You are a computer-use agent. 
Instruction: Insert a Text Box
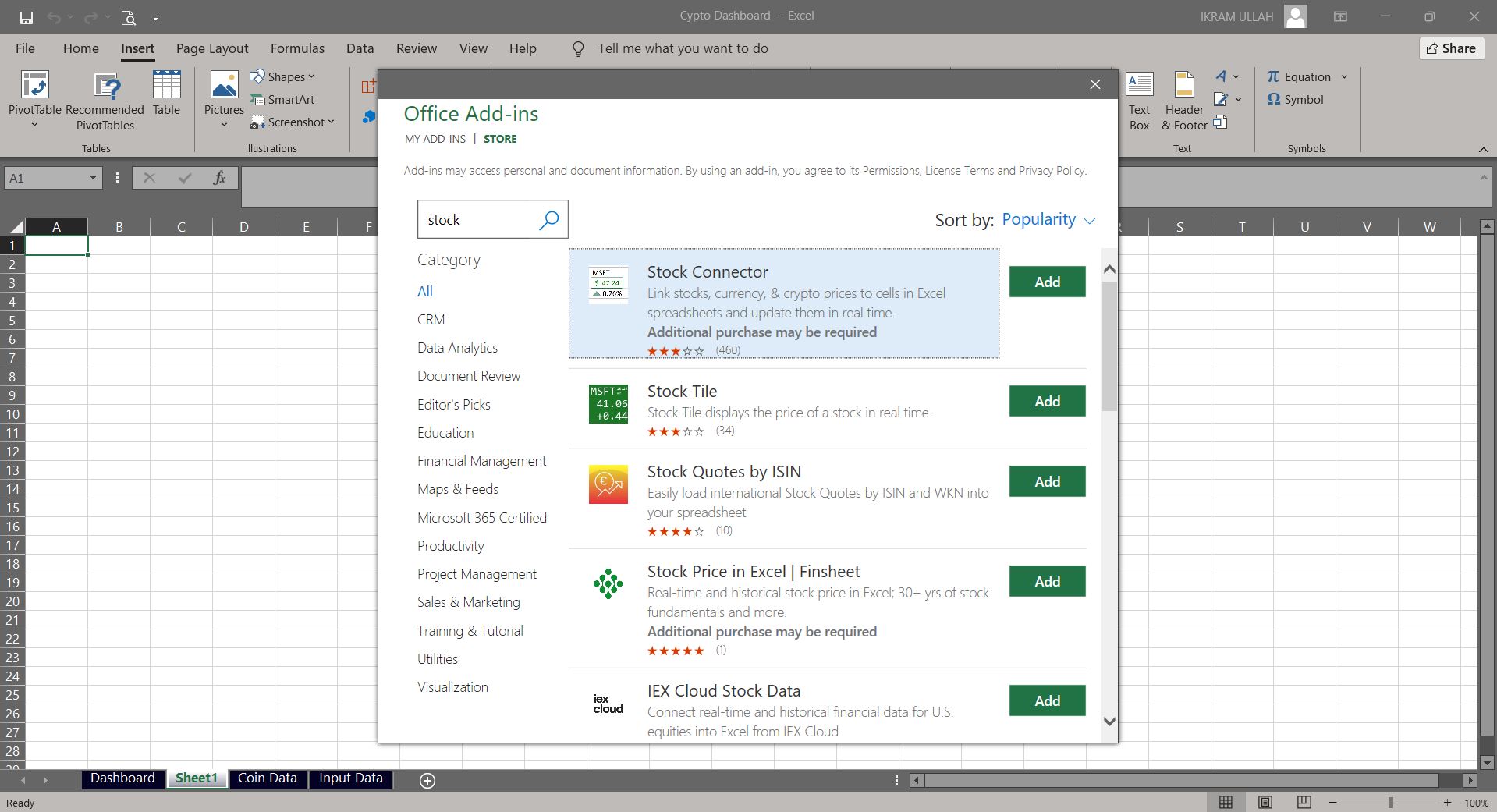[x=1139, y=101]
